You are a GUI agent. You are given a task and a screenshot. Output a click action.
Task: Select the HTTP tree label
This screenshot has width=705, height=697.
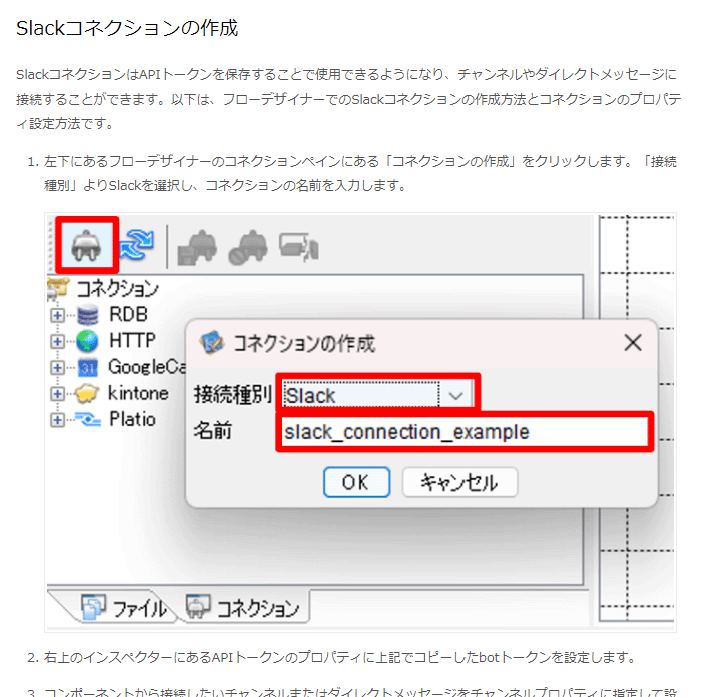pos(132,340)
